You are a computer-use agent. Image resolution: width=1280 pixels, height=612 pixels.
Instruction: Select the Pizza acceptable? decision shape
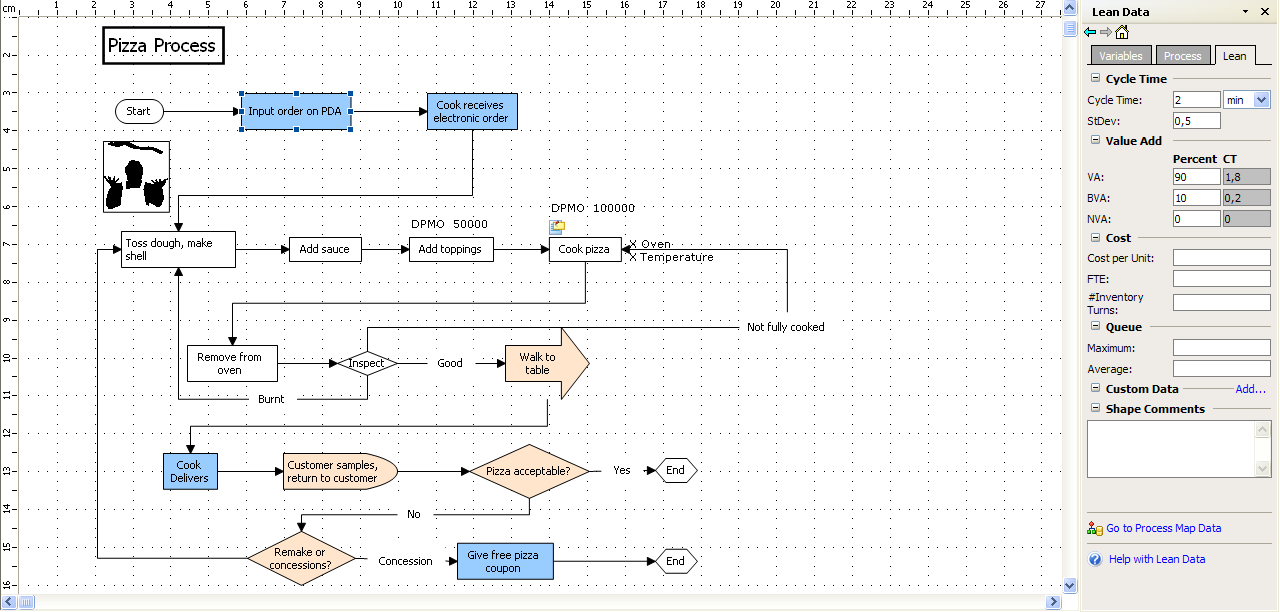click(528, 471)
